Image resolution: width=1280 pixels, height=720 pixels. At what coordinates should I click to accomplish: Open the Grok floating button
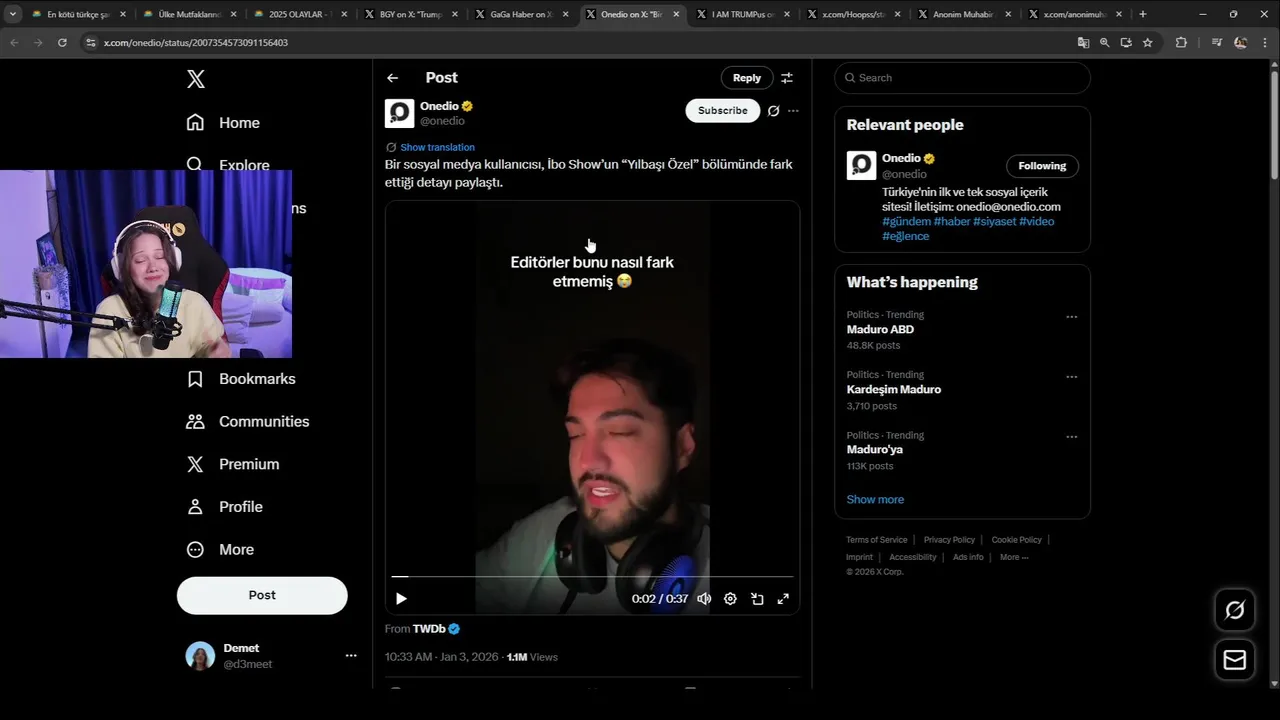point(1235,610)
